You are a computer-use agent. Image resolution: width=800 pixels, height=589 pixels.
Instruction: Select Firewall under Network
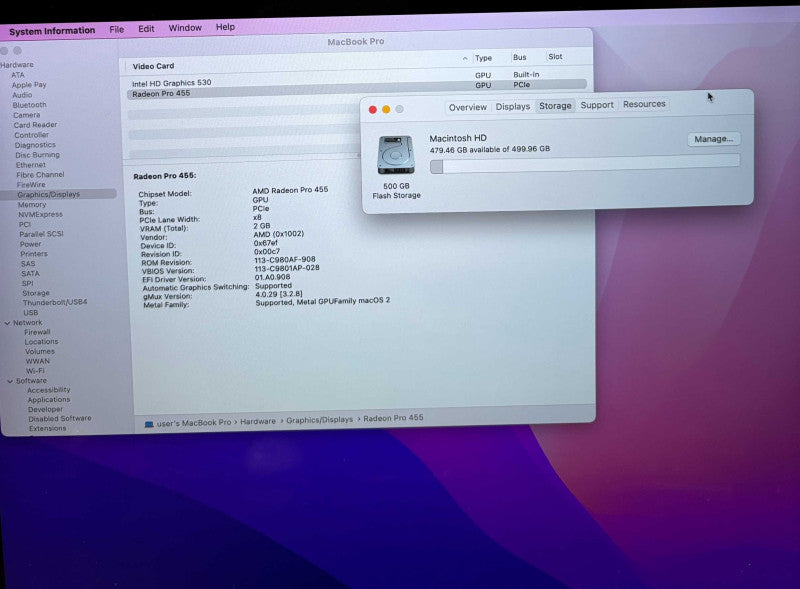point(37,332)
